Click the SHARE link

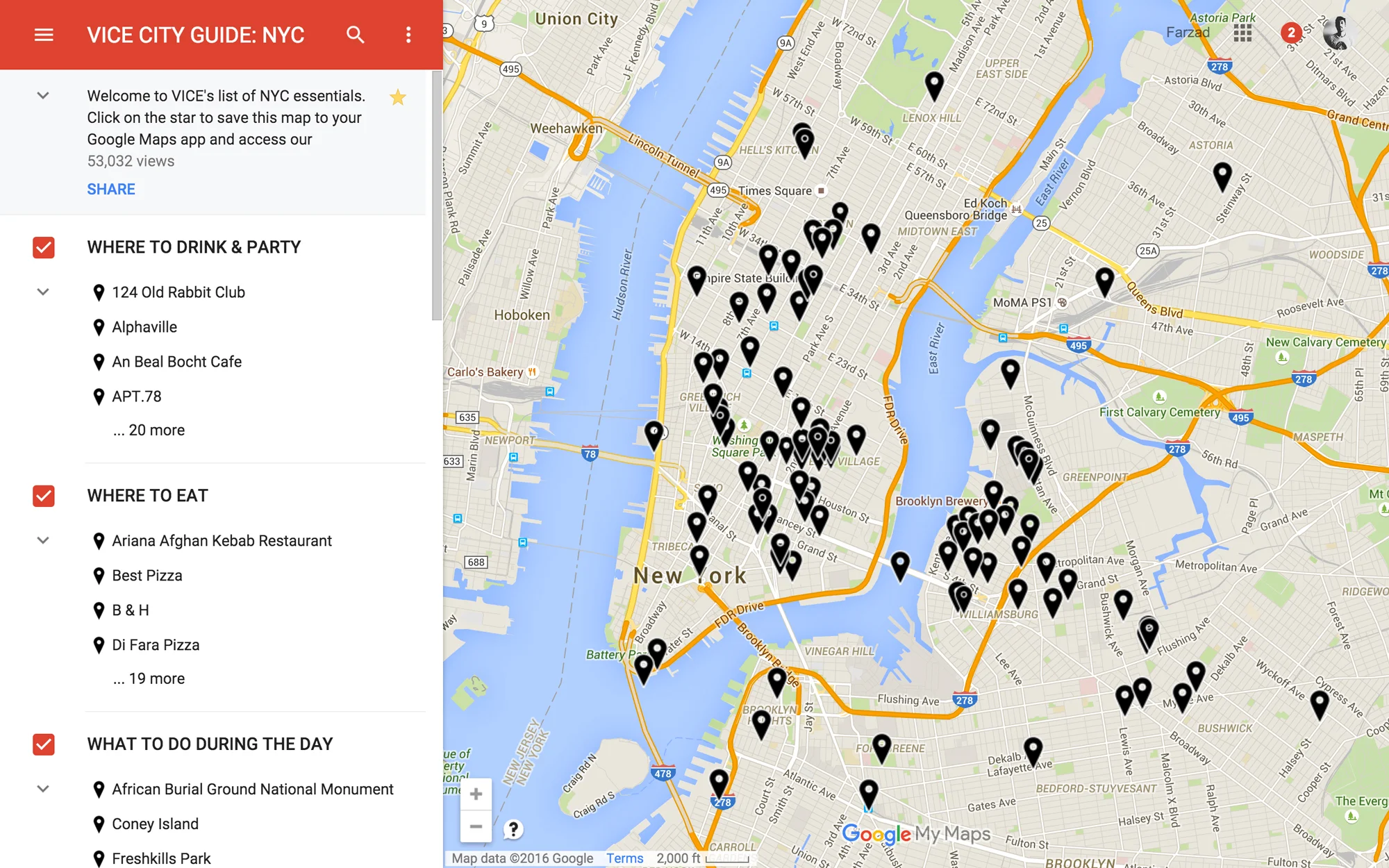110,188
